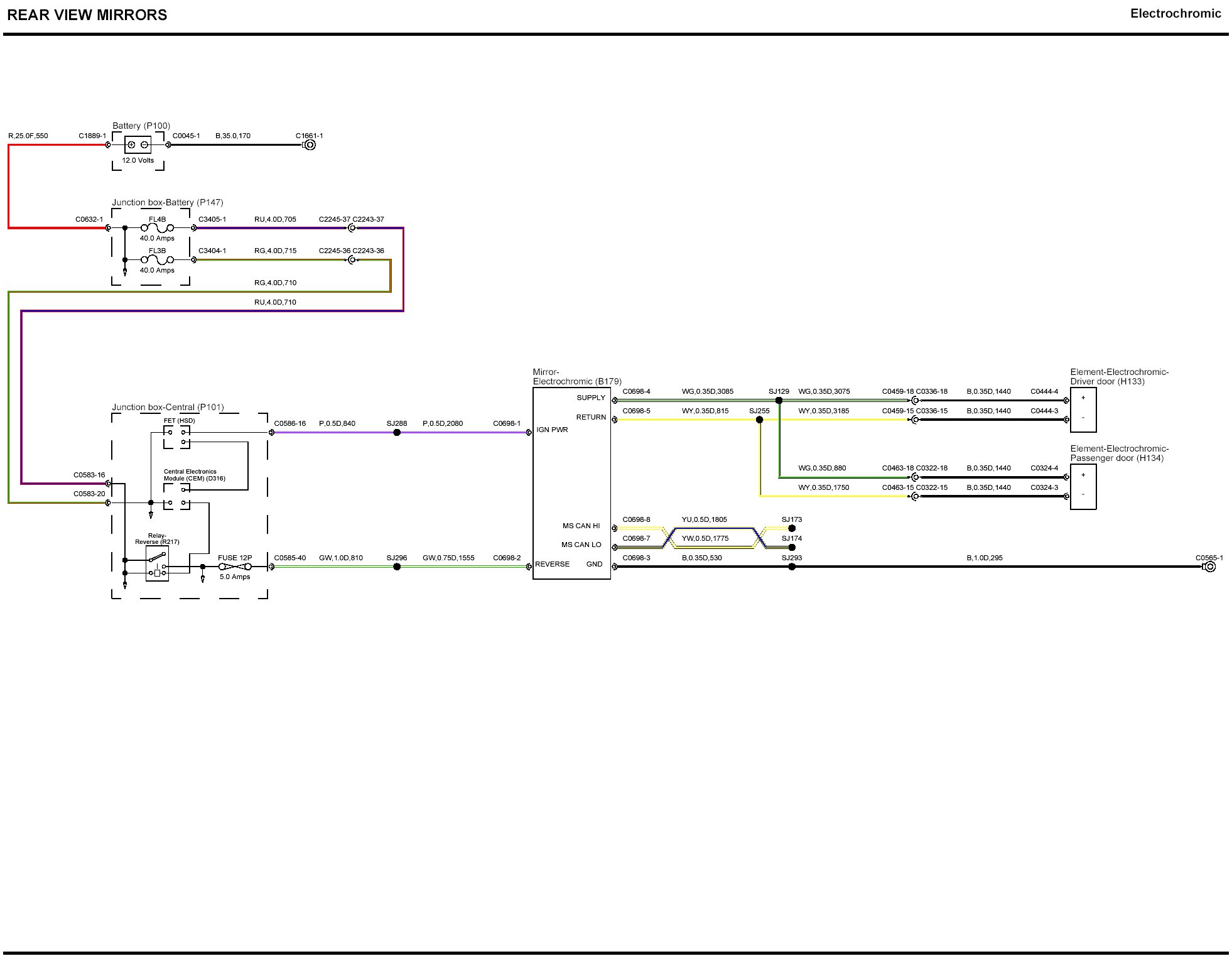This screenshot has width=1232, height=961.
Task: Click the splice dot SJ293
Action: (792, 567)
